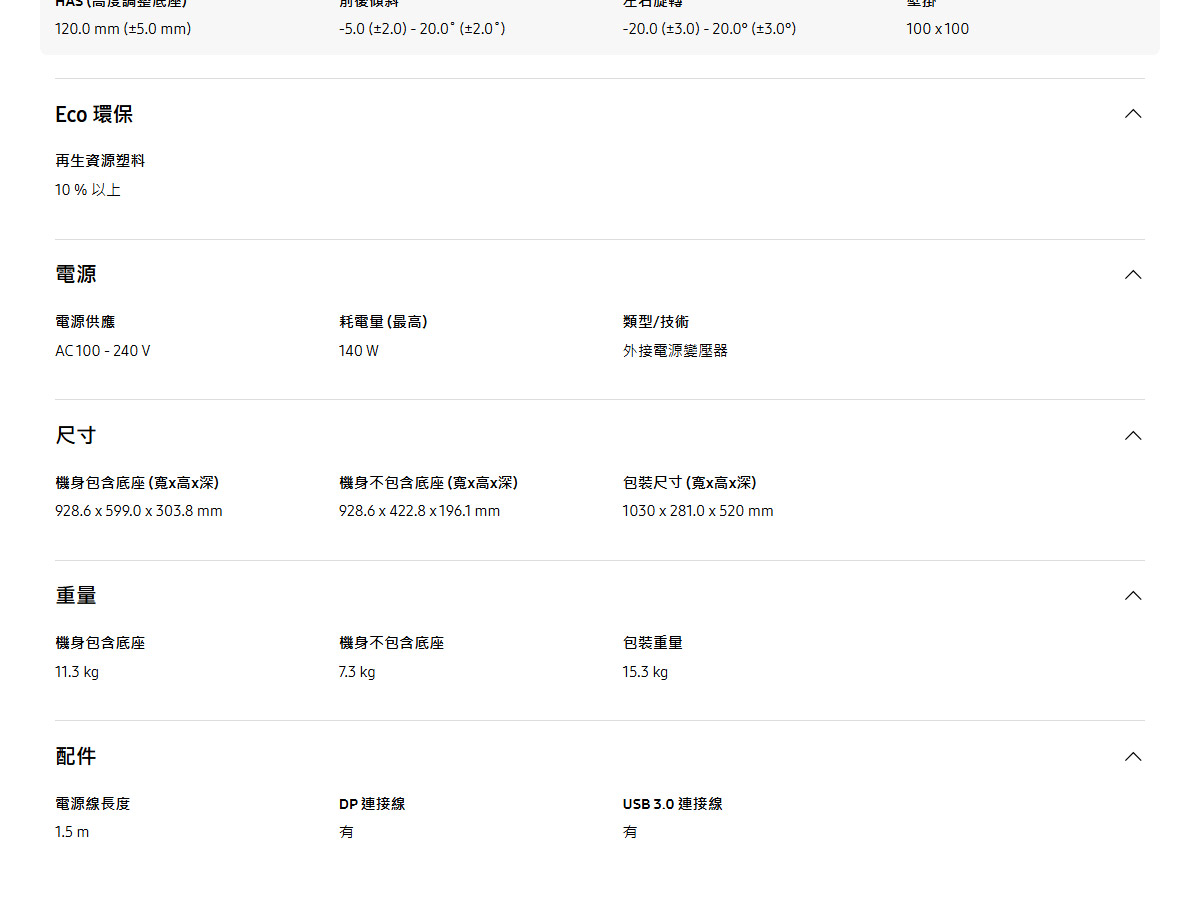Click the 140 W power consumption value
This screenshot has width=1200, height=907.
click(359, 351)
